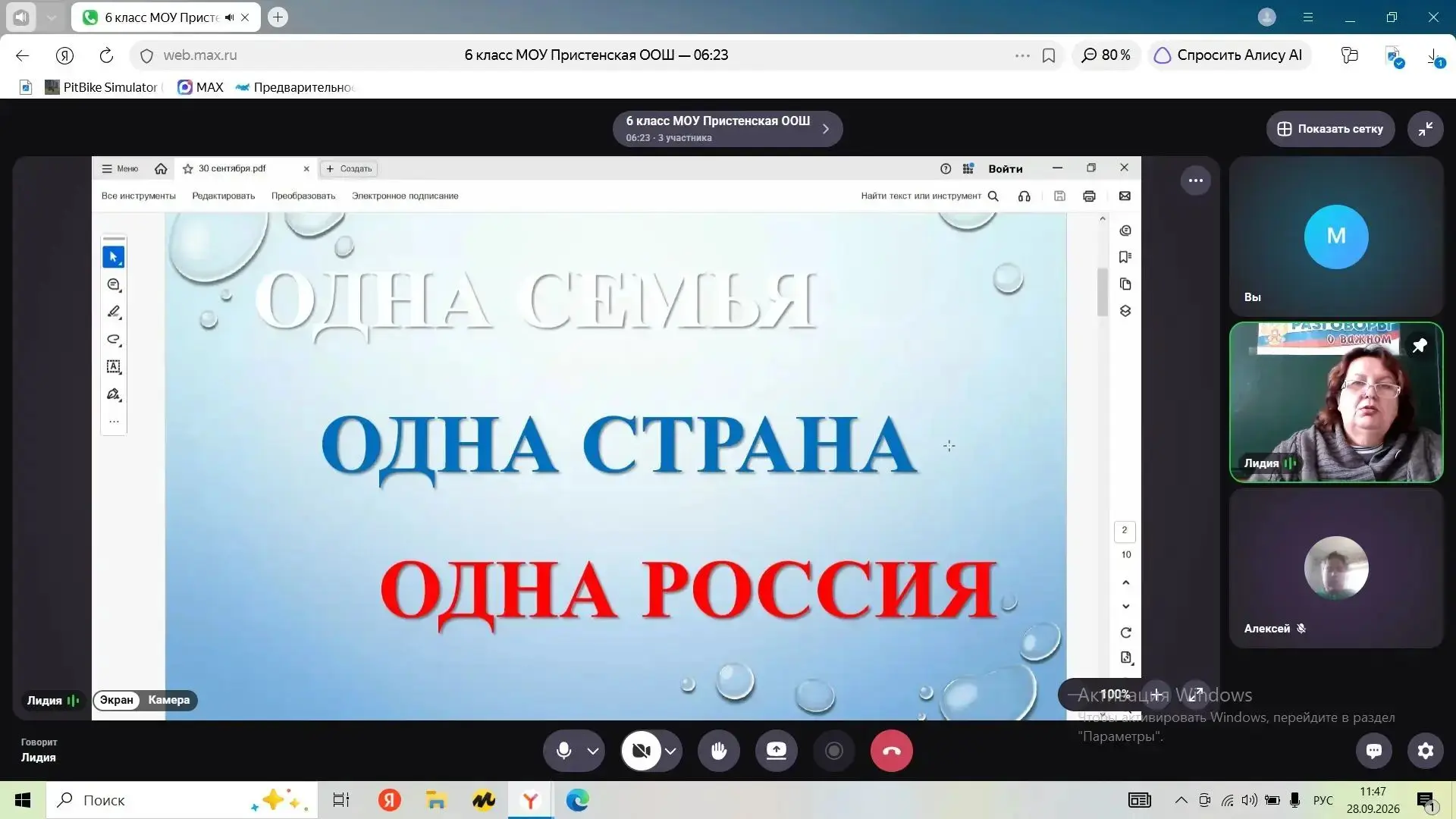Zoom in the shared screen with plus
1456x819 pixels.
pos(1156,694)
